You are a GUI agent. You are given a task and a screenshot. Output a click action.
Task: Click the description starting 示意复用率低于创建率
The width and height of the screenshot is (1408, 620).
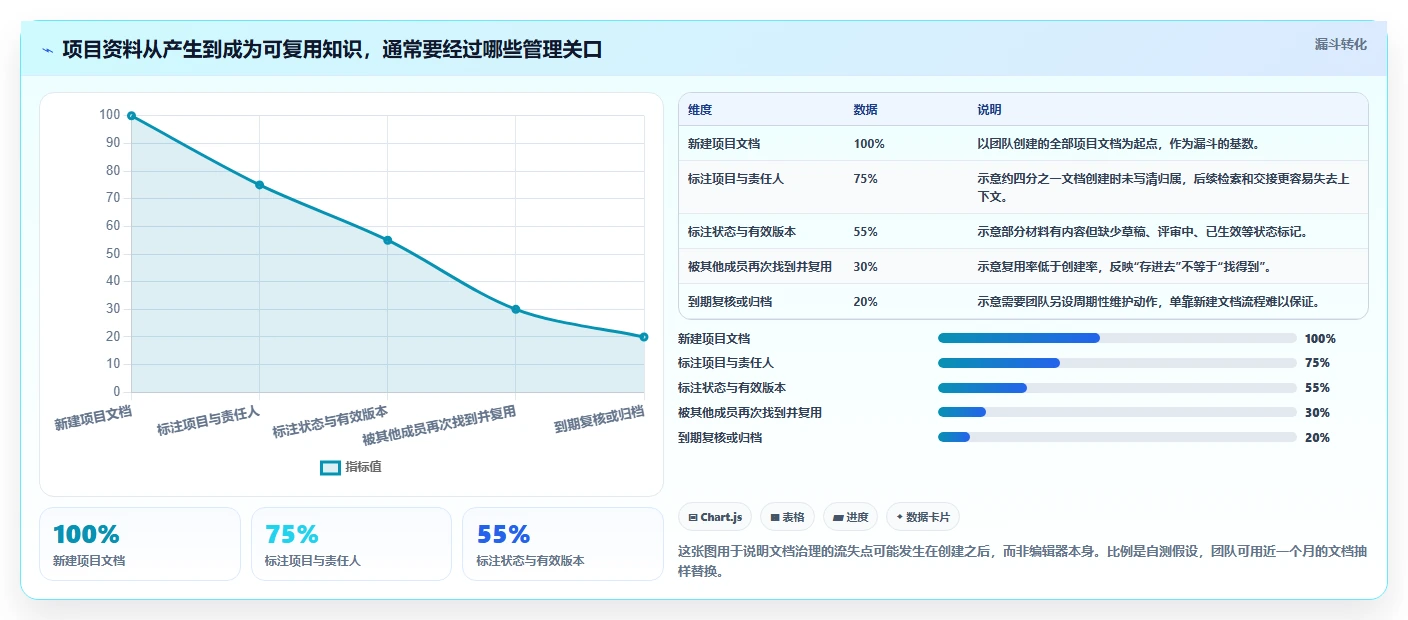[1123, 267]
